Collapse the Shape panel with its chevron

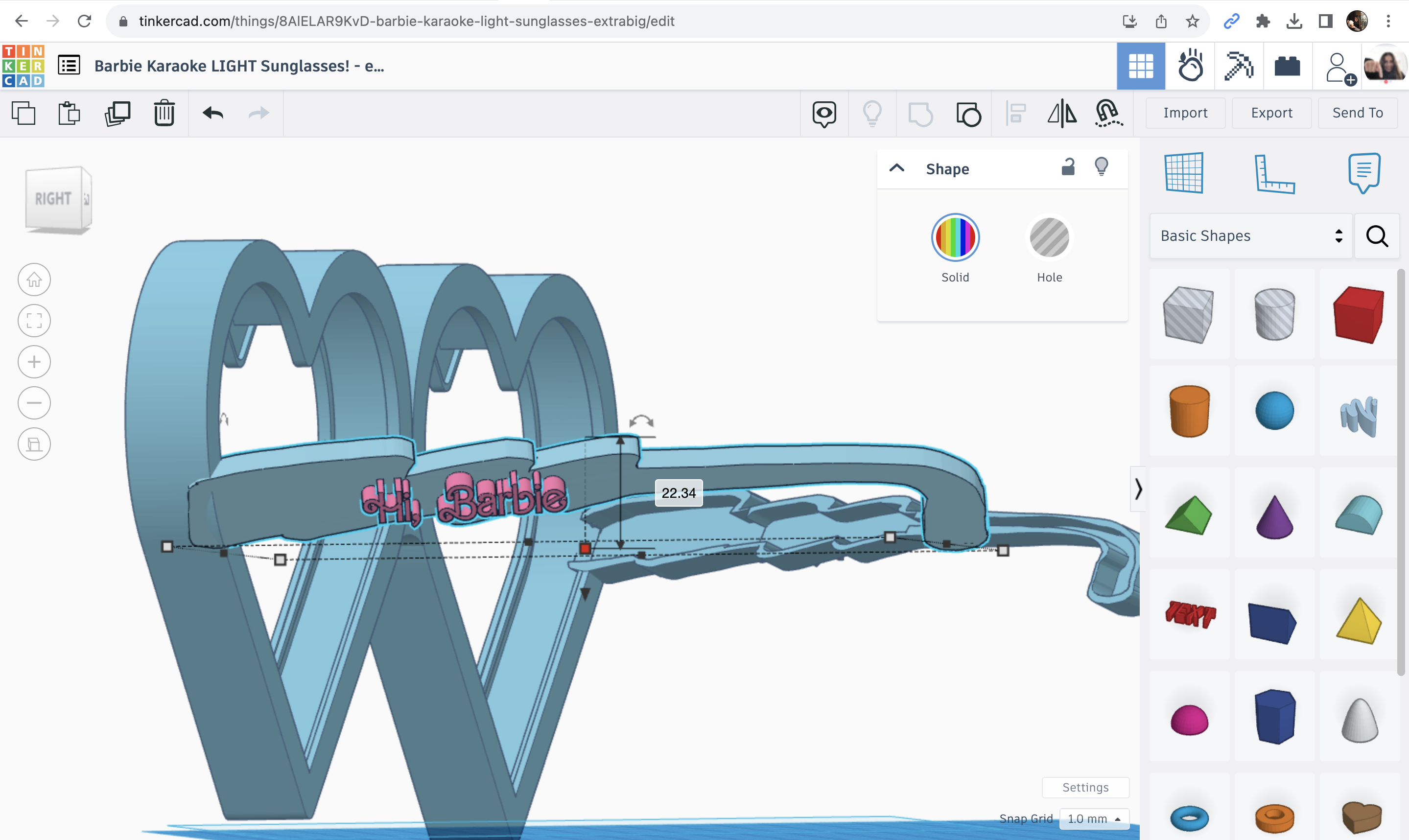(896, 168)
